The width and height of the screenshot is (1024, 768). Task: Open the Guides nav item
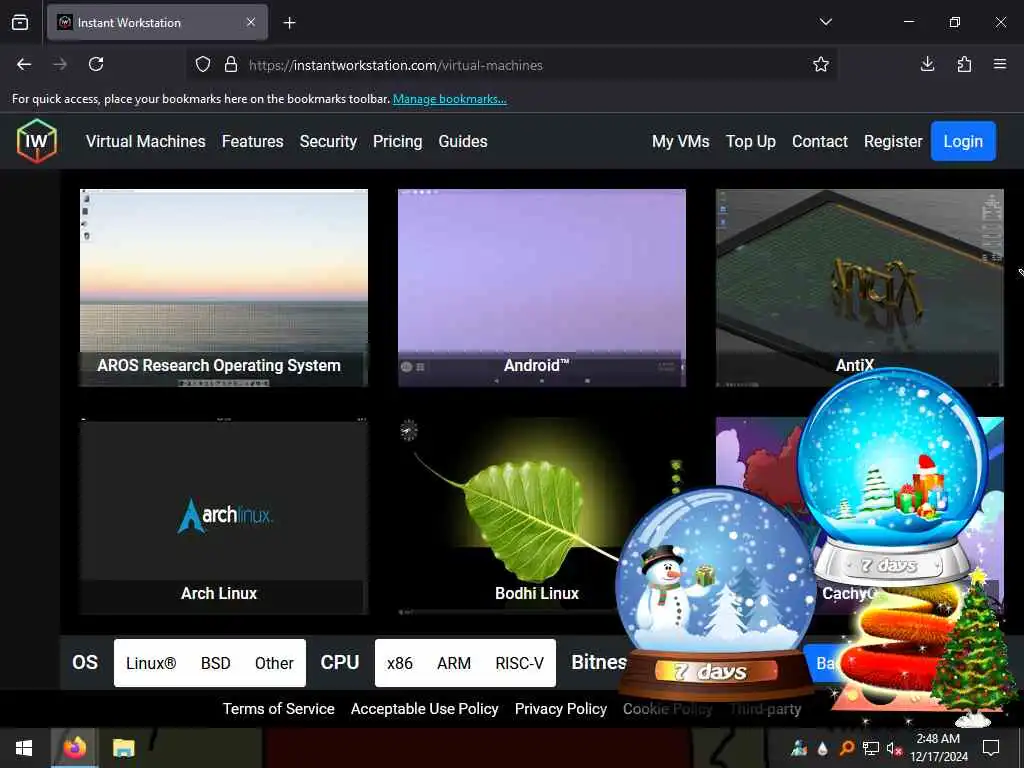[463, 141]
